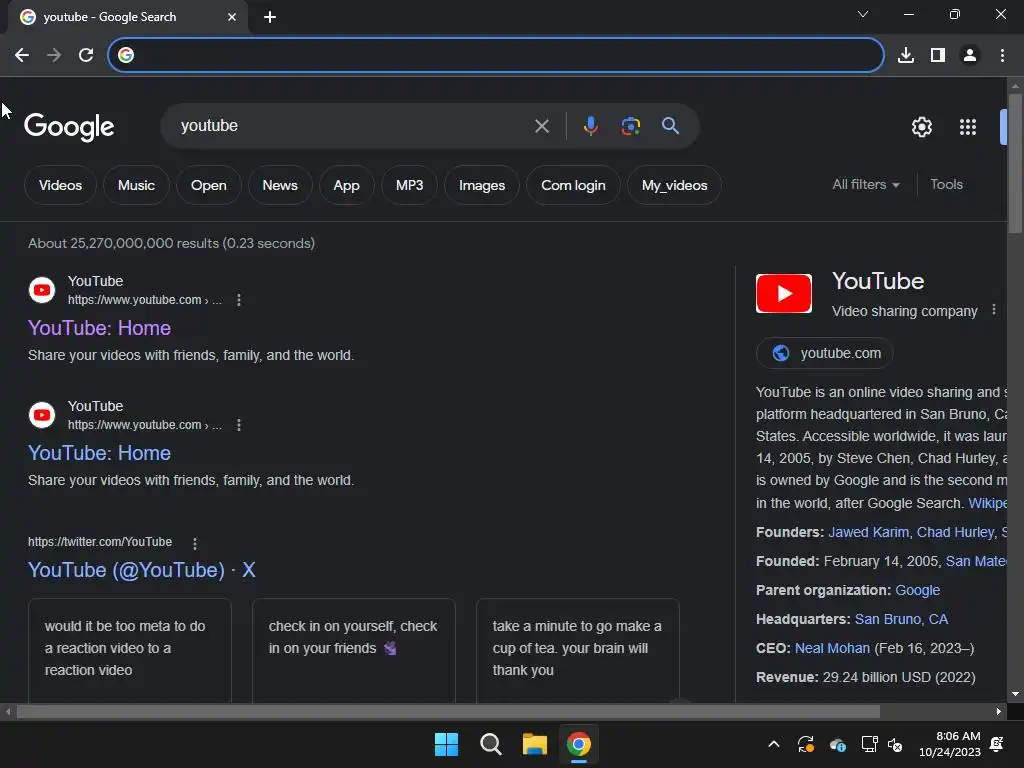
Task: Open the Jawed Karim founder link
Action: pos(868,532)
